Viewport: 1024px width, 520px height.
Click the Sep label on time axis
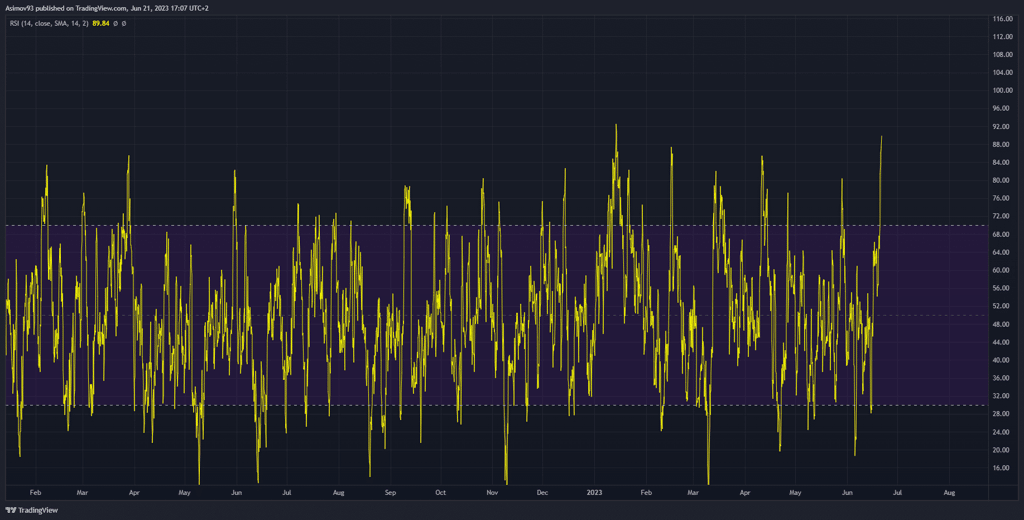coord(390,493)
